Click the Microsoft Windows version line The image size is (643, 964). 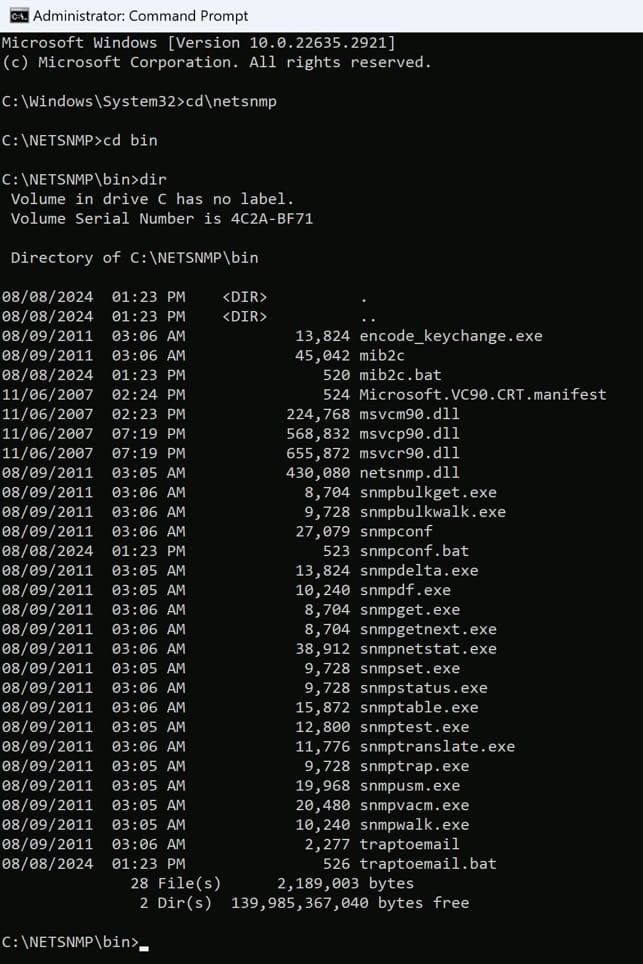[199, 43]
